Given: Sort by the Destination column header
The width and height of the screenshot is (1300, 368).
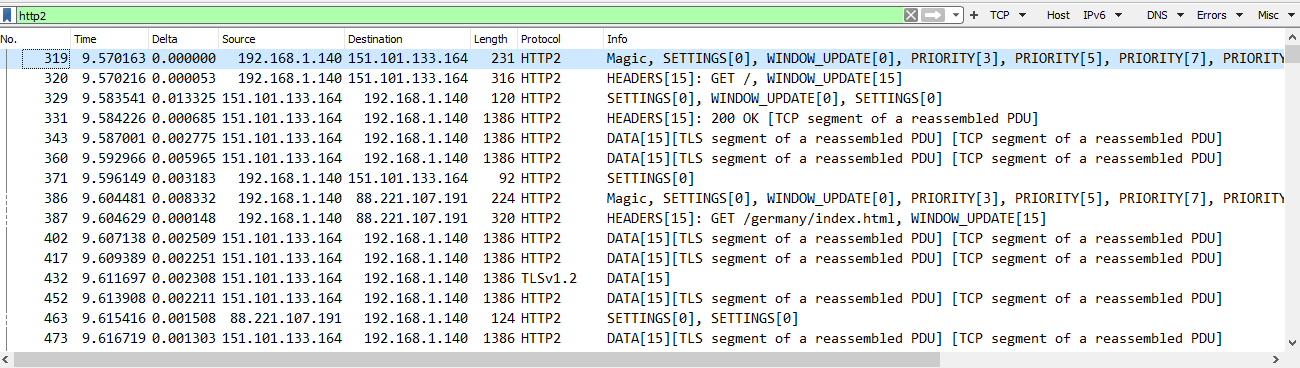Looking at the screenshot, I should (407, 39).
